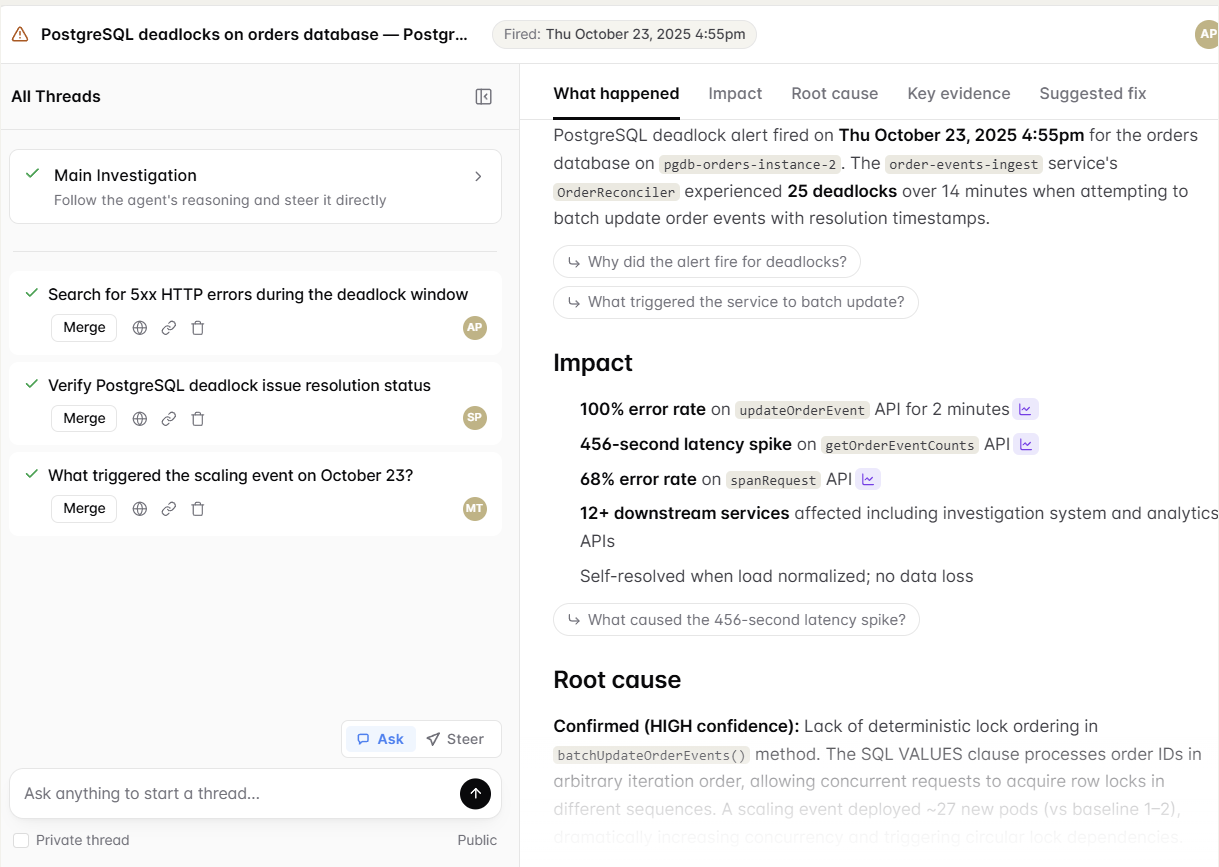Copy link for 5xx HTTP errors thread
1219x867 pixels.
point(169,328)
